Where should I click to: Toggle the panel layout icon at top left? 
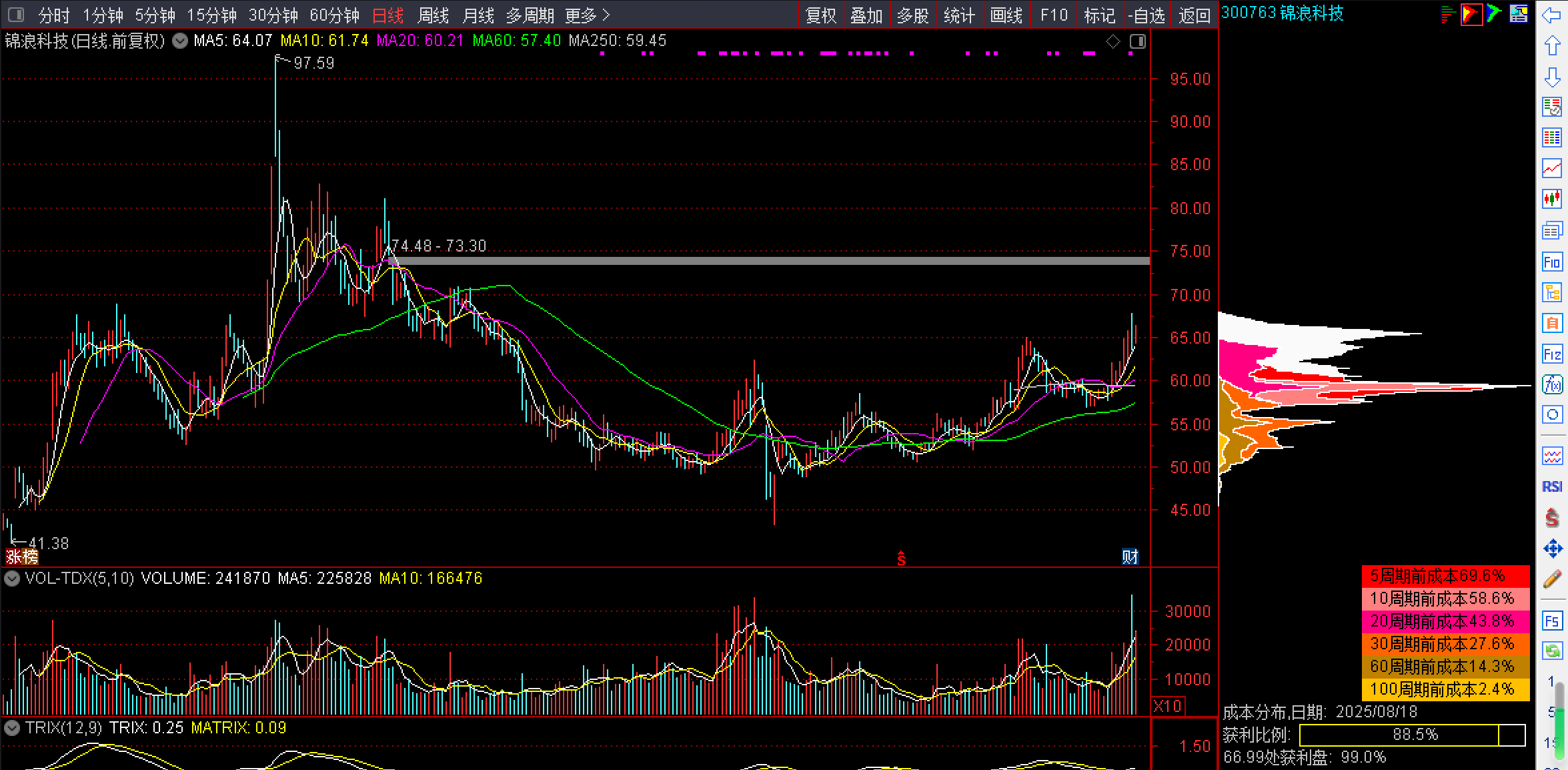point(16,14)
